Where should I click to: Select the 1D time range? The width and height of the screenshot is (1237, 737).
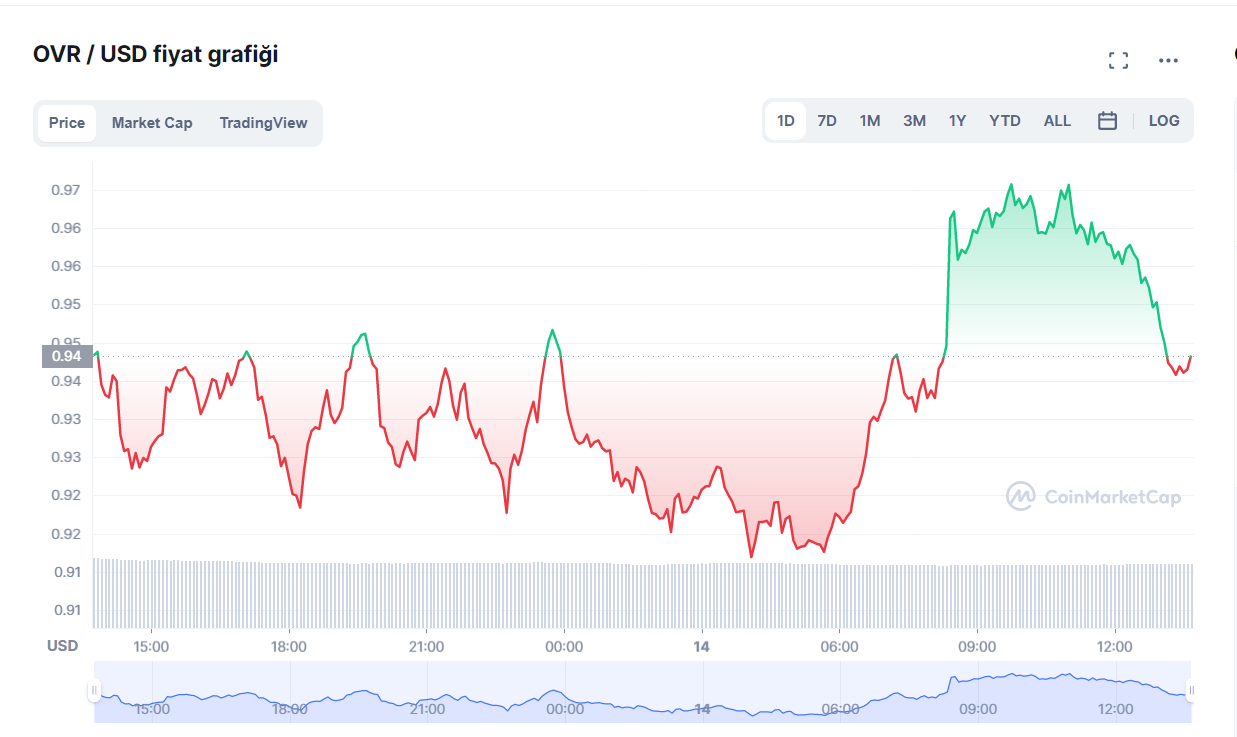786,121
